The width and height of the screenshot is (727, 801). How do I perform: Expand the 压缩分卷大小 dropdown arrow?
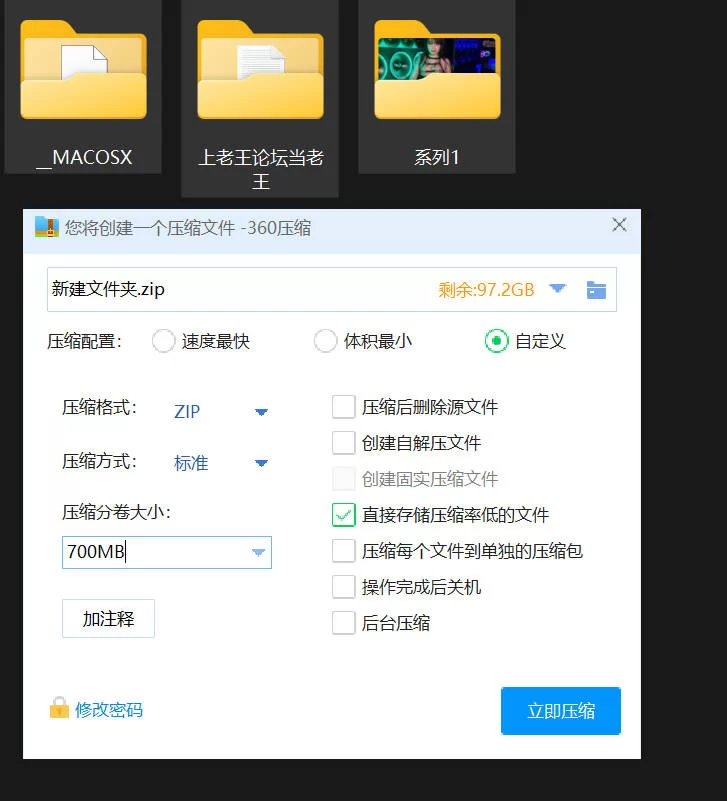[259, 552]
